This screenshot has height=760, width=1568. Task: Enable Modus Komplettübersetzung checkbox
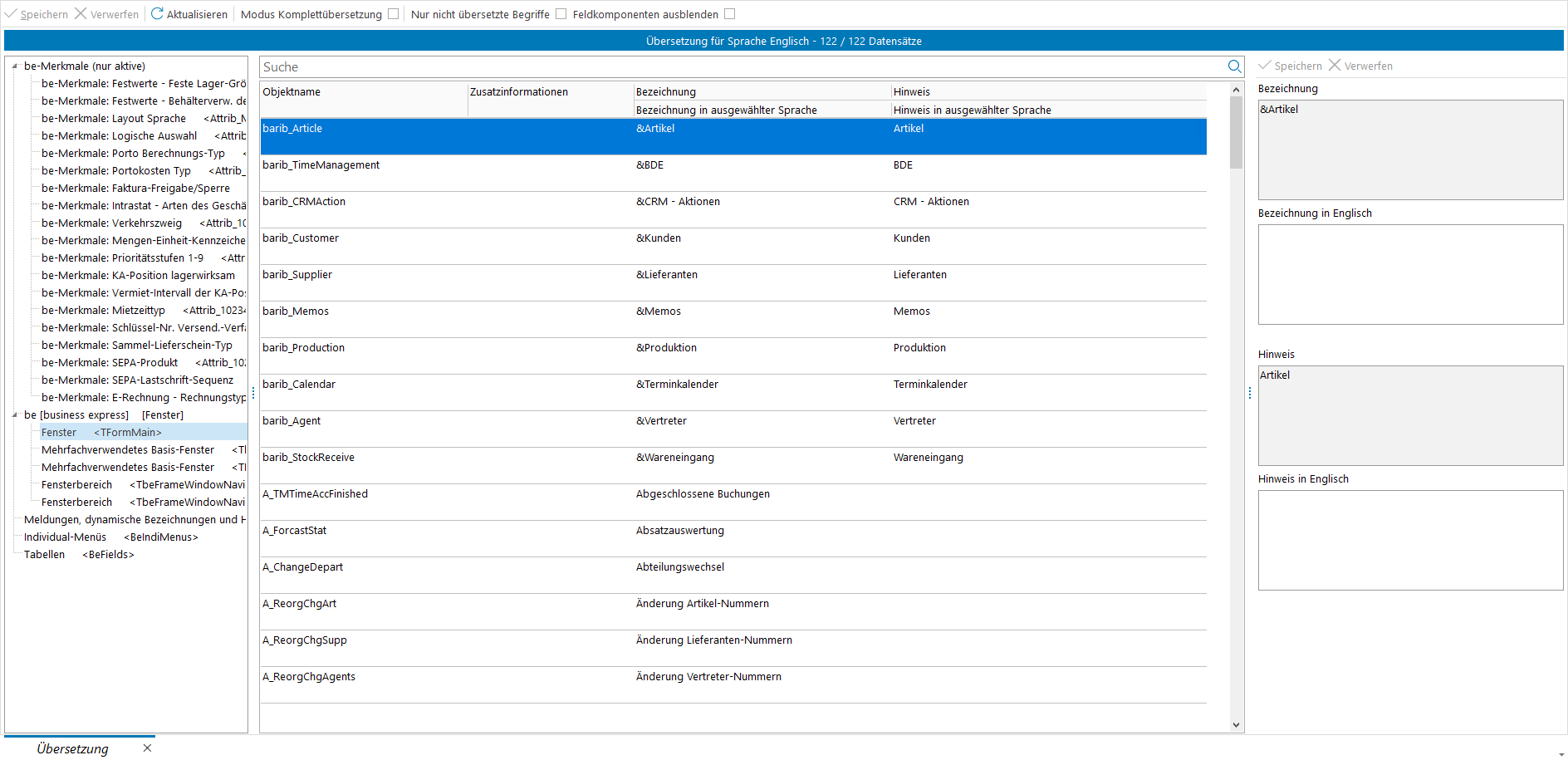[x=394, y=14]
